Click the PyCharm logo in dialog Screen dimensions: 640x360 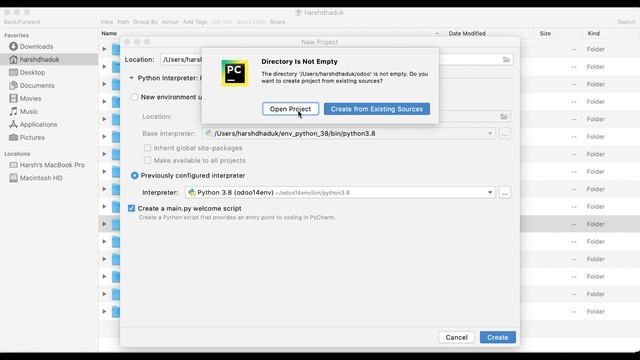click(235, 73)
